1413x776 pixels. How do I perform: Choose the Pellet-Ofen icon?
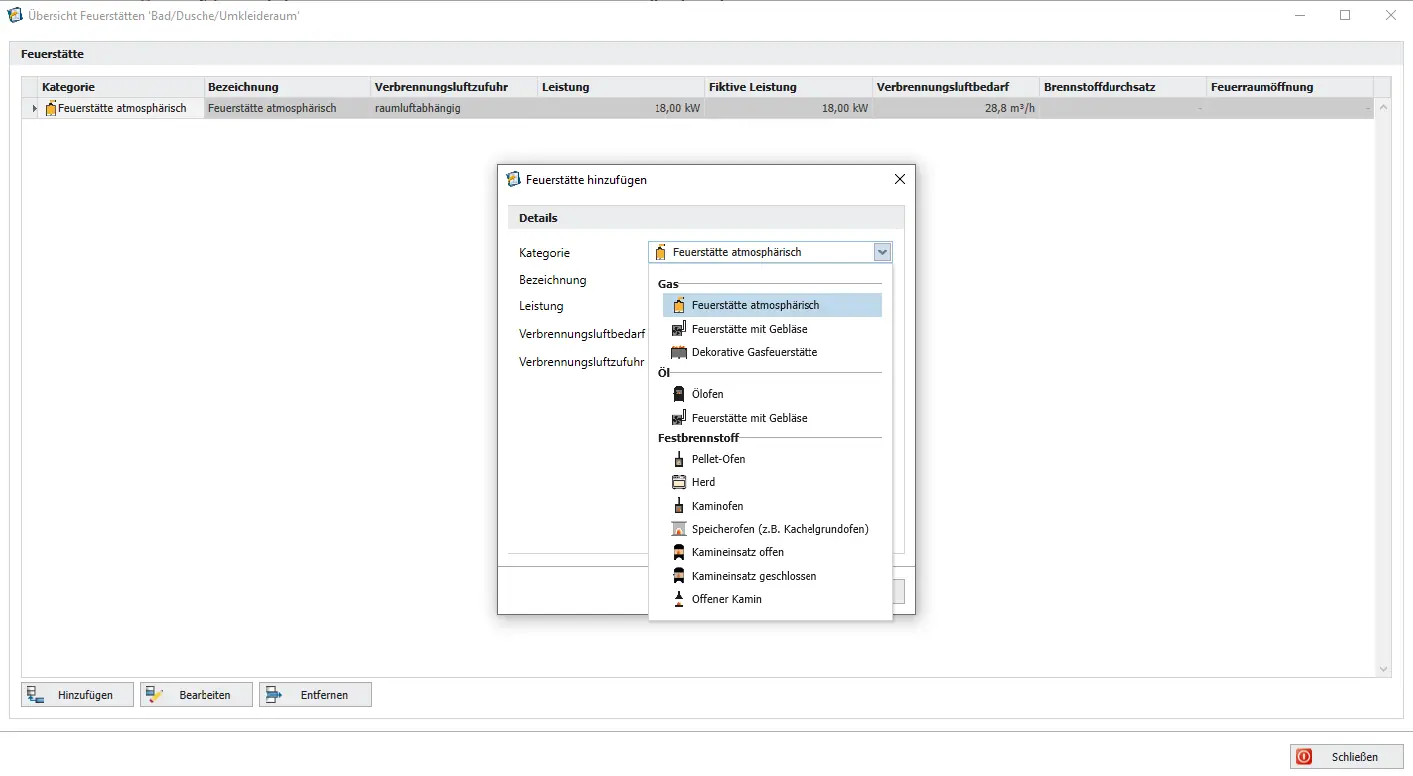point(679,459)
